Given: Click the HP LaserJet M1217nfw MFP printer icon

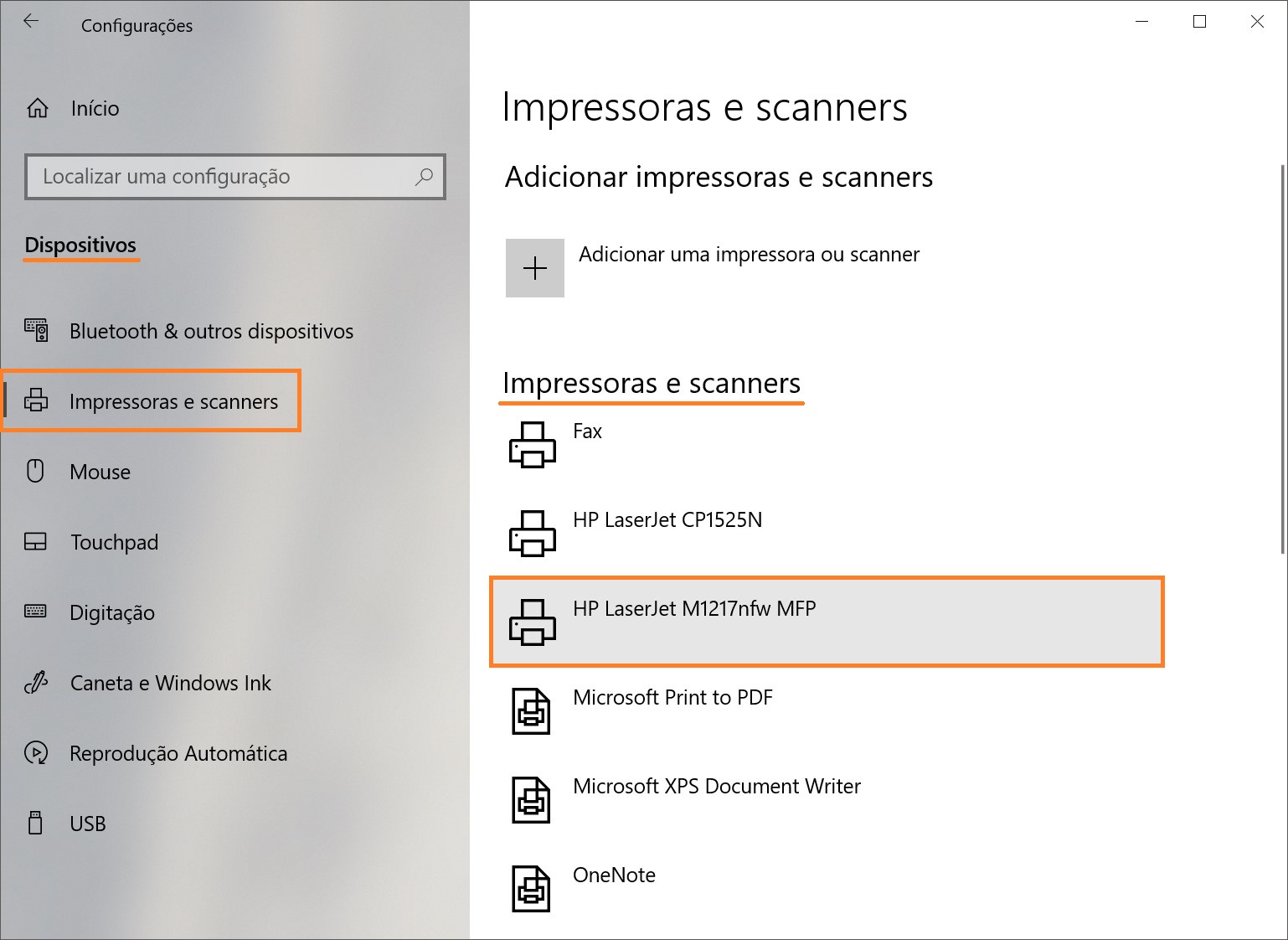Looking at the screenshot, I should pyautogui.click(x=533, y=622).
